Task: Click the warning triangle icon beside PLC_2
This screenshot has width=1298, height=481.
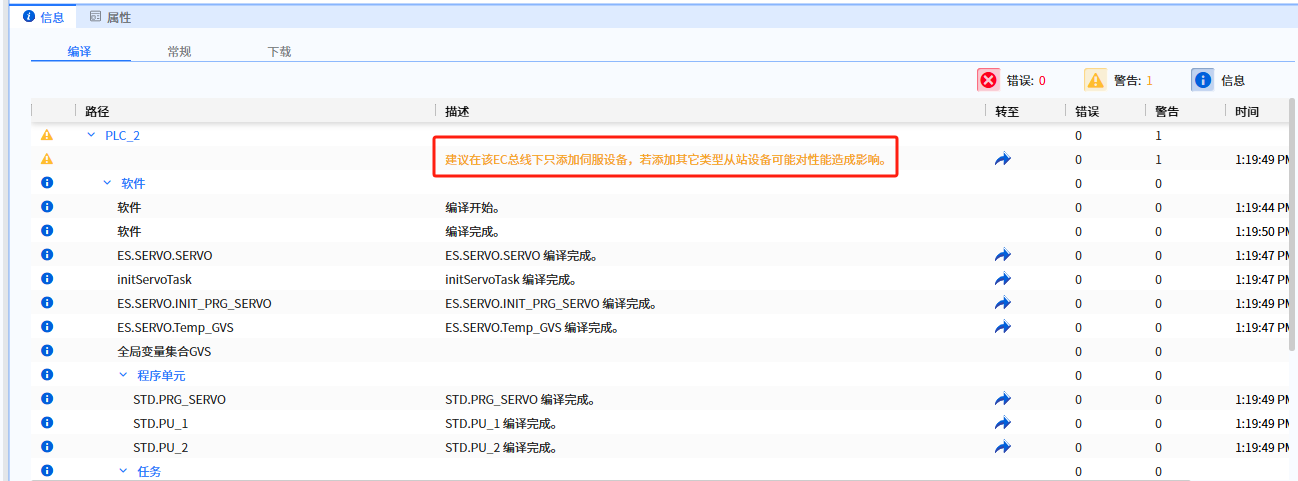Action: tap(47, 135)
